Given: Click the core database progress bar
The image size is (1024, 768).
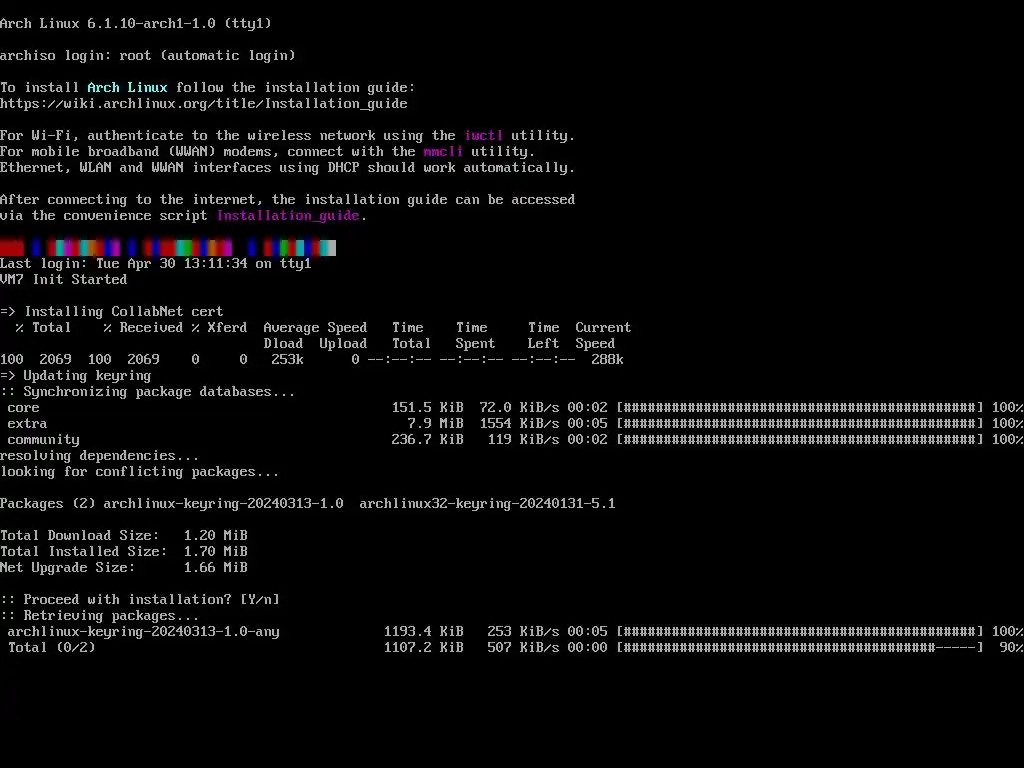Looking at the screenshot, I should [800, 408].
